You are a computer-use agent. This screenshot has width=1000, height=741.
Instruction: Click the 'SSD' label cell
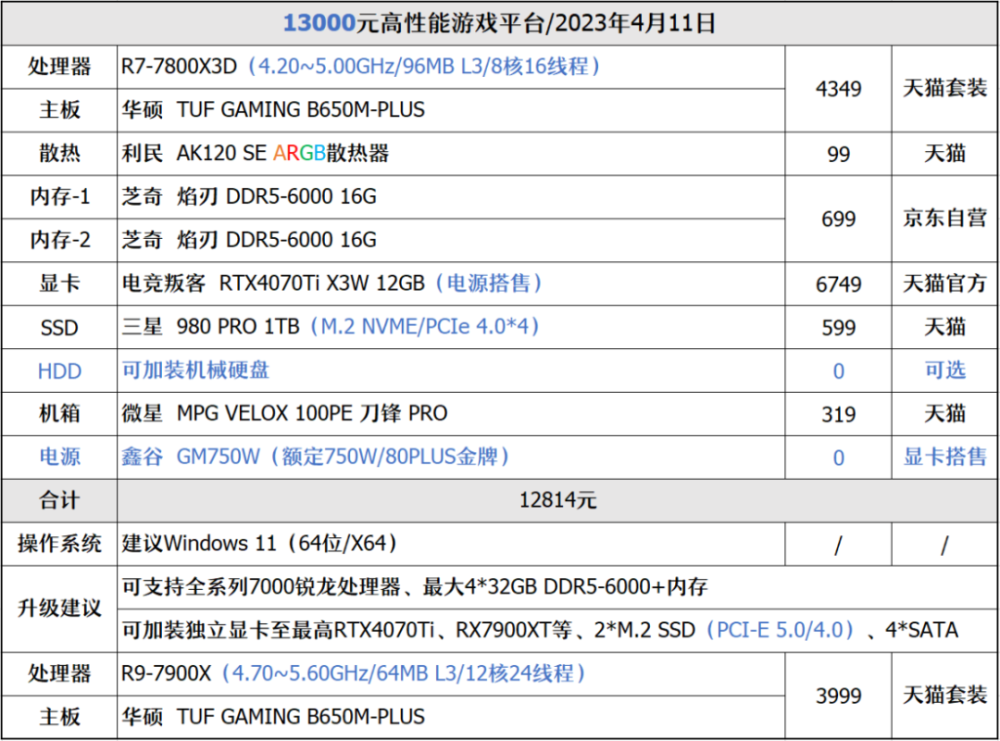tap(59, 327)
